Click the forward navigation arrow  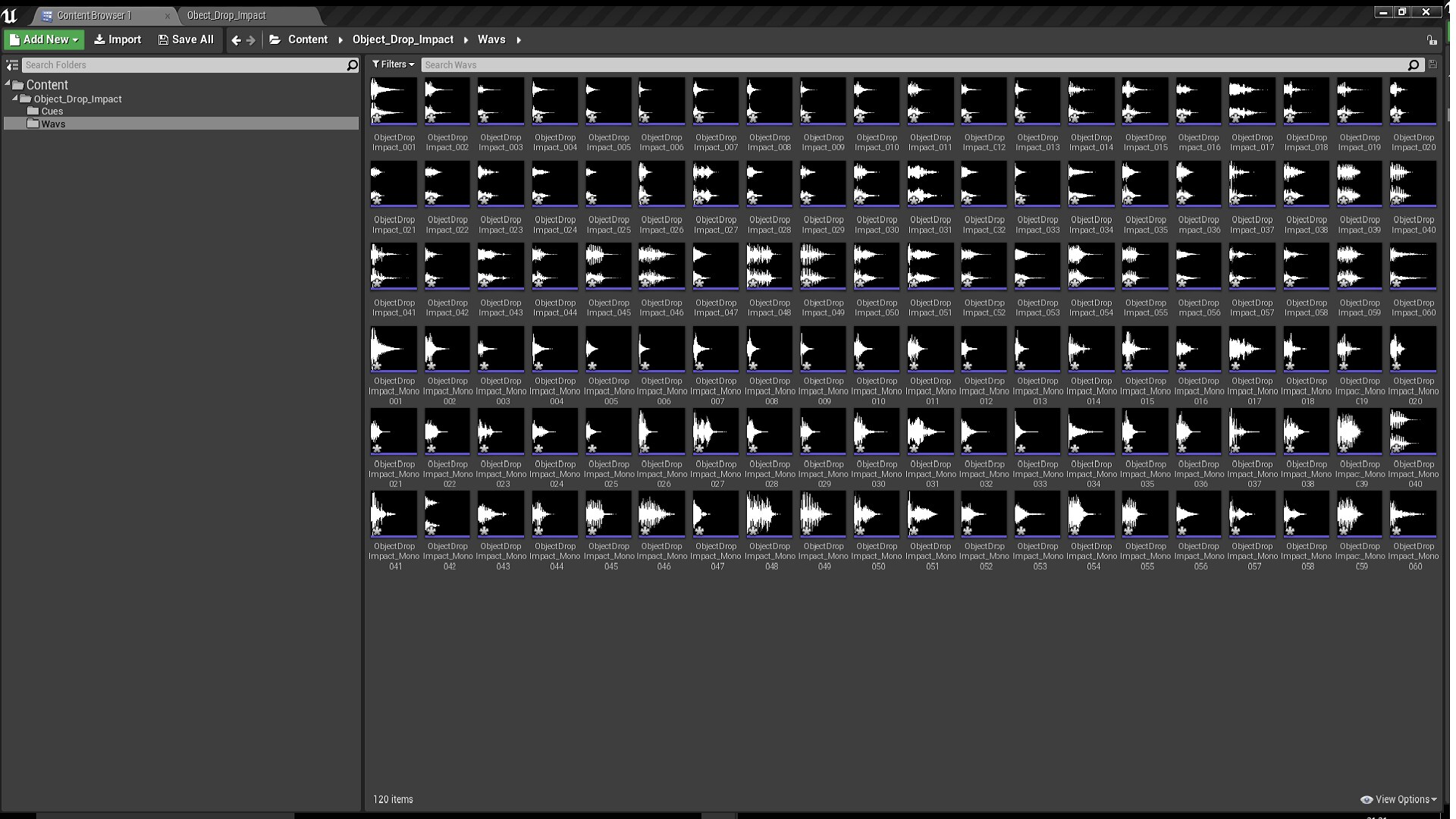point(253,39)
